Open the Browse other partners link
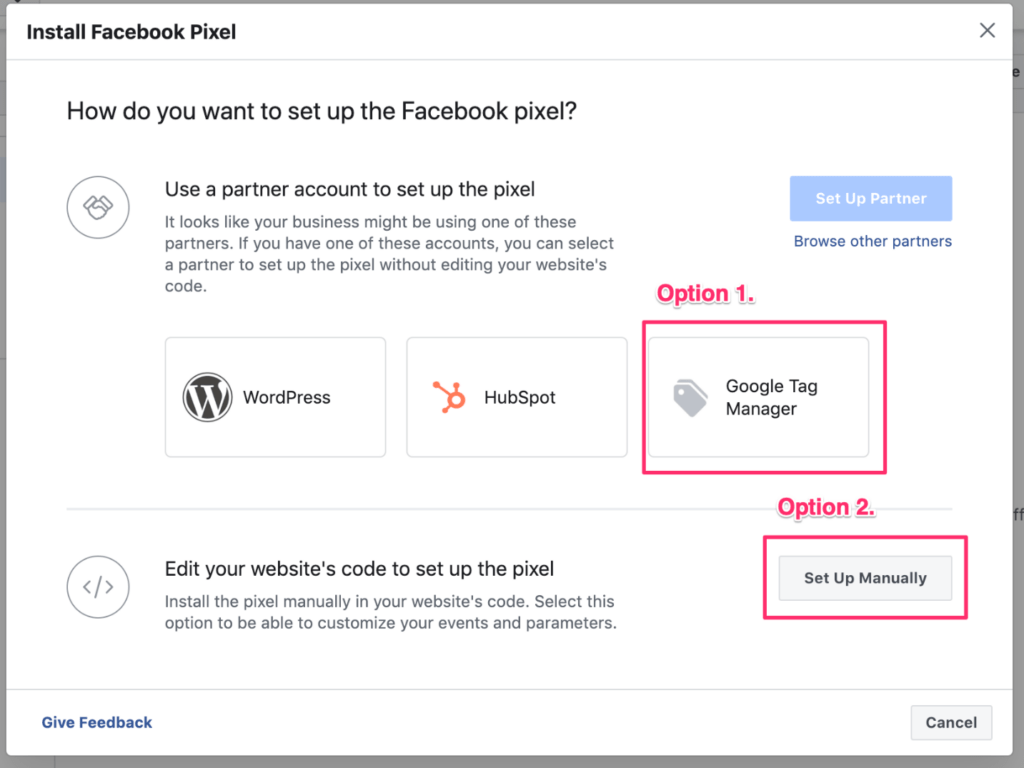1024x768 pixels. pos(872,241)
